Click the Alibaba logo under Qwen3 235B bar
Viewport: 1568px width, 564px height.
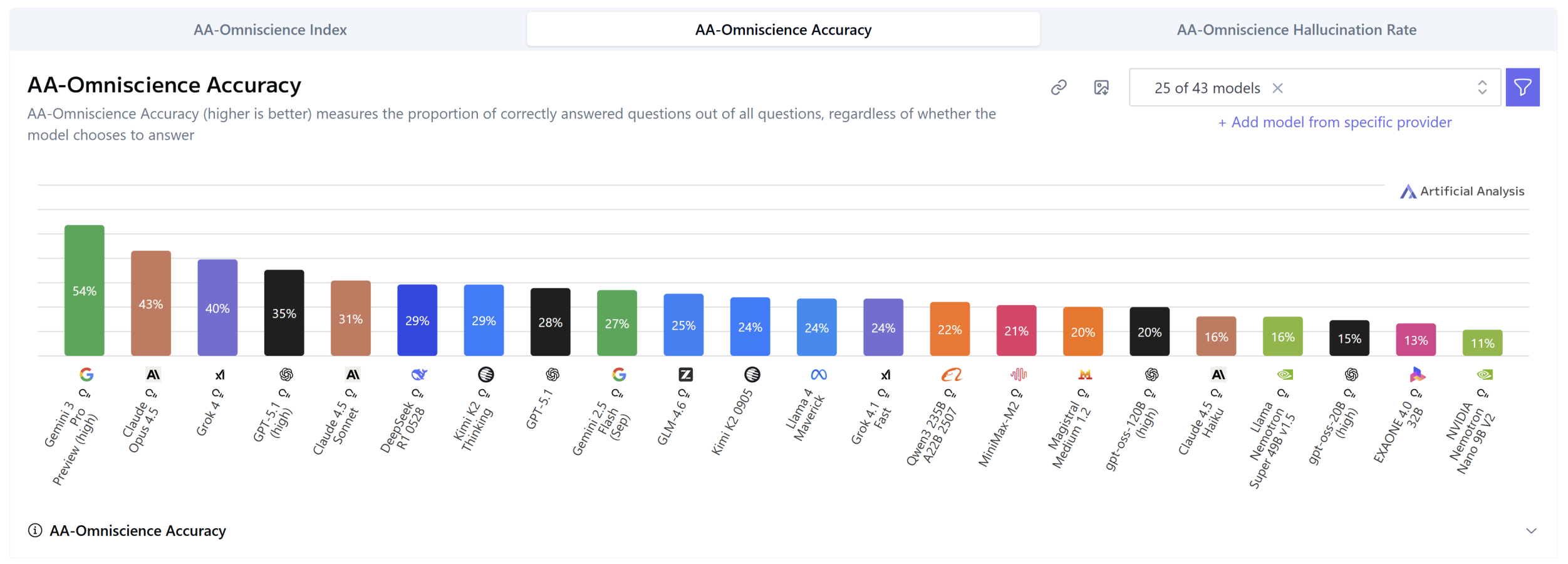pyautogui.click(x=951, y=375)
